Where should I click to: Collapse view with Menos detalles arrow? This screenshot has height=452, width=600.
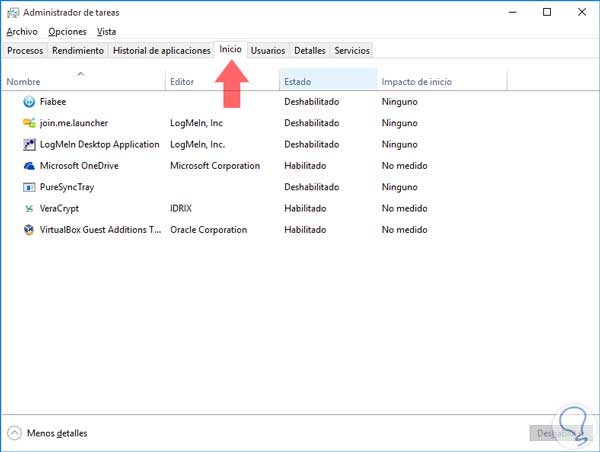tap(15, 433)
